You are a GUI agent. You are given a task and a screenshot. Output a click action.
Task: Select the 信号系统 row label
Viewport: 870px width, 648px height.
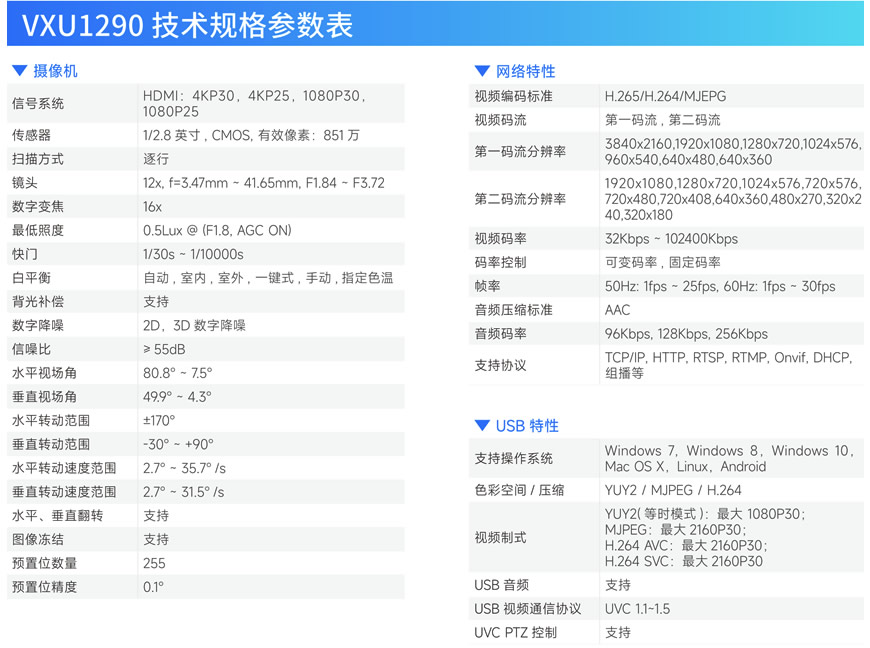click(x=38, y=103)
